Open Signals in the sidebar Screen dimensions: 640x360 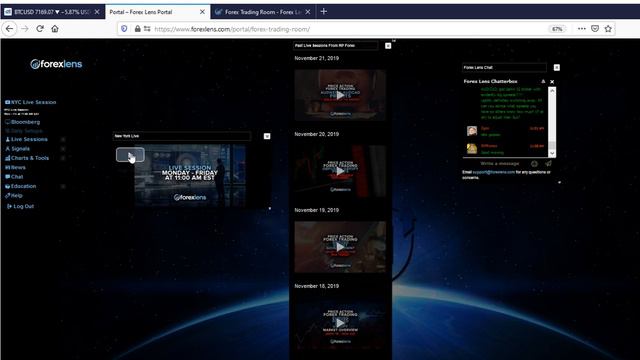pyautogui.click(x=17, y=149)
